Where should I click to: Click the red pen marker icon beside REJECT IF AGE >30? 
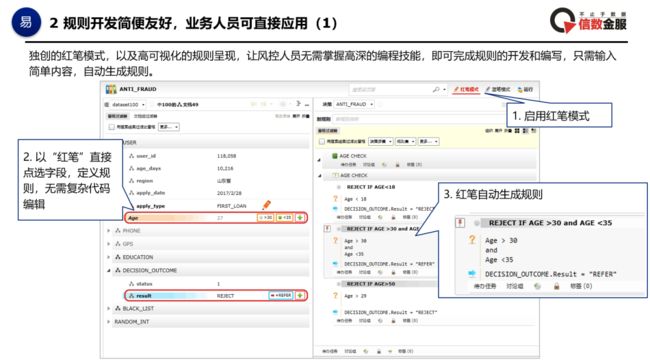[x=327, y=229]
